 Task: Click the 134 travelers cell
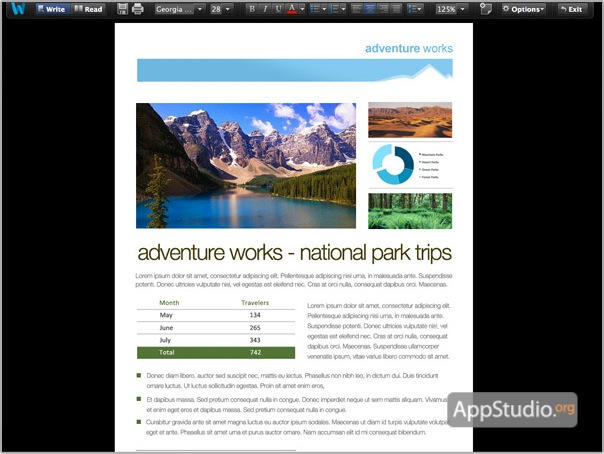(x=255, y=315)
